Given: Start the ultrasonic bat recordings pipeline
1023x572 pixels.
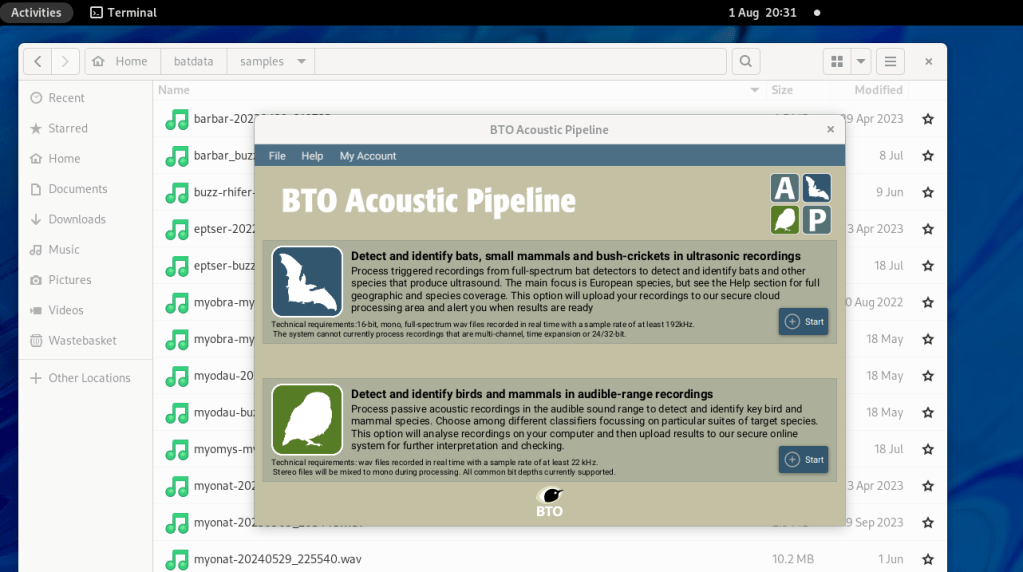Looking at the screenshot, I should (x=803, y=322).
